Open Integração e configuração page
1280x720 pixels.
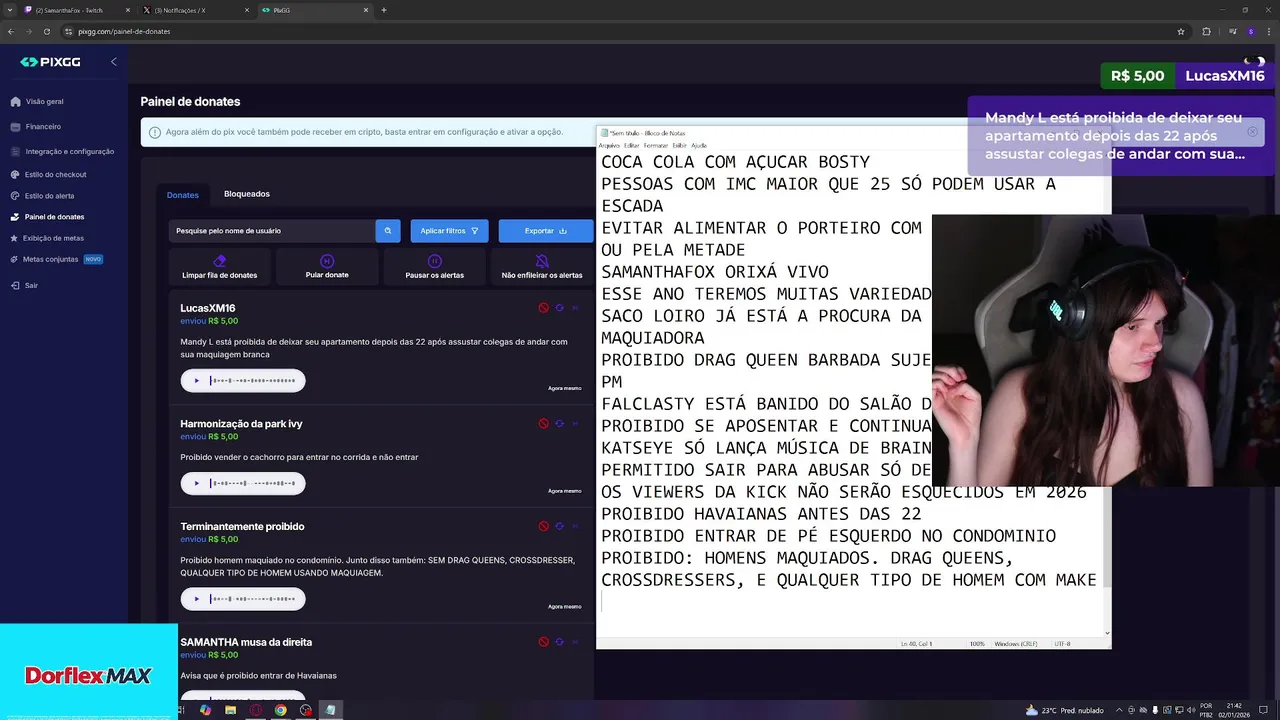point(62,152)
